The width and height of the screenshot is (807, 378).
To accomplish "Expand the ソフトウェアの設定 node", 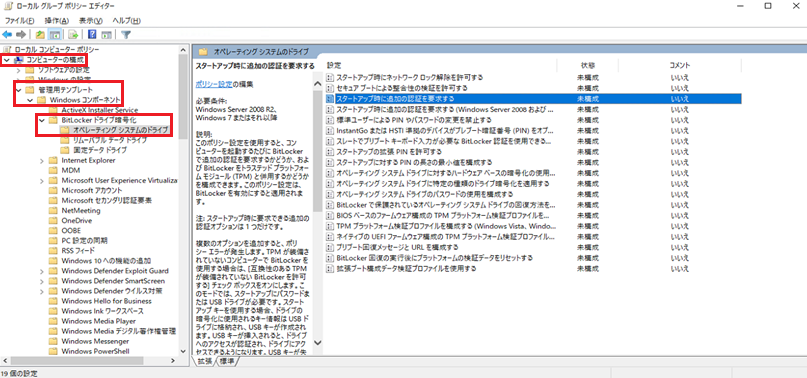I will (x=19, y=70).
